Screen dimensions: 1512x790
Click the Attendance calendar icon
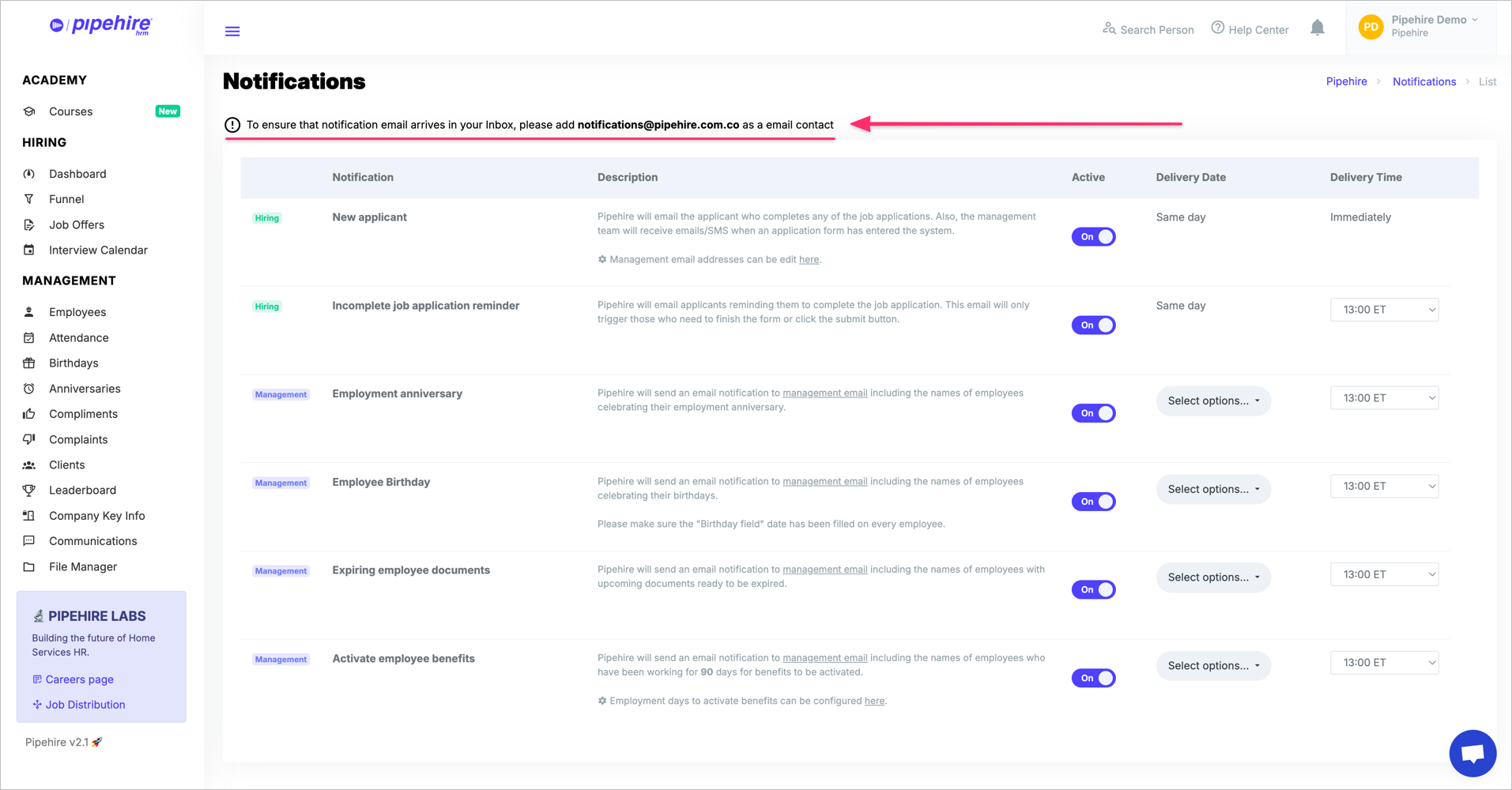(x=29, y=337)
